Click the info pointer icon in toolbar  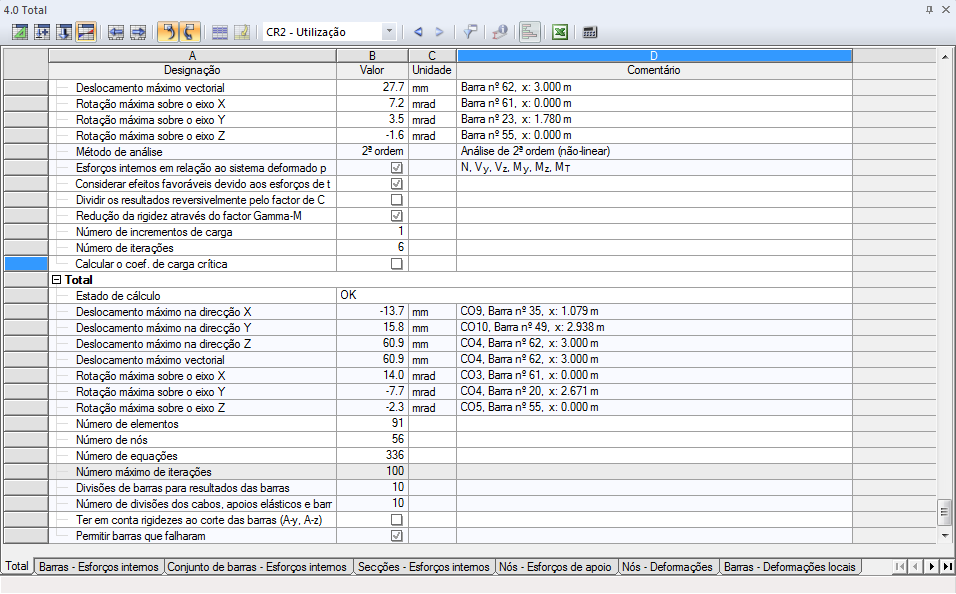[499, 32]
